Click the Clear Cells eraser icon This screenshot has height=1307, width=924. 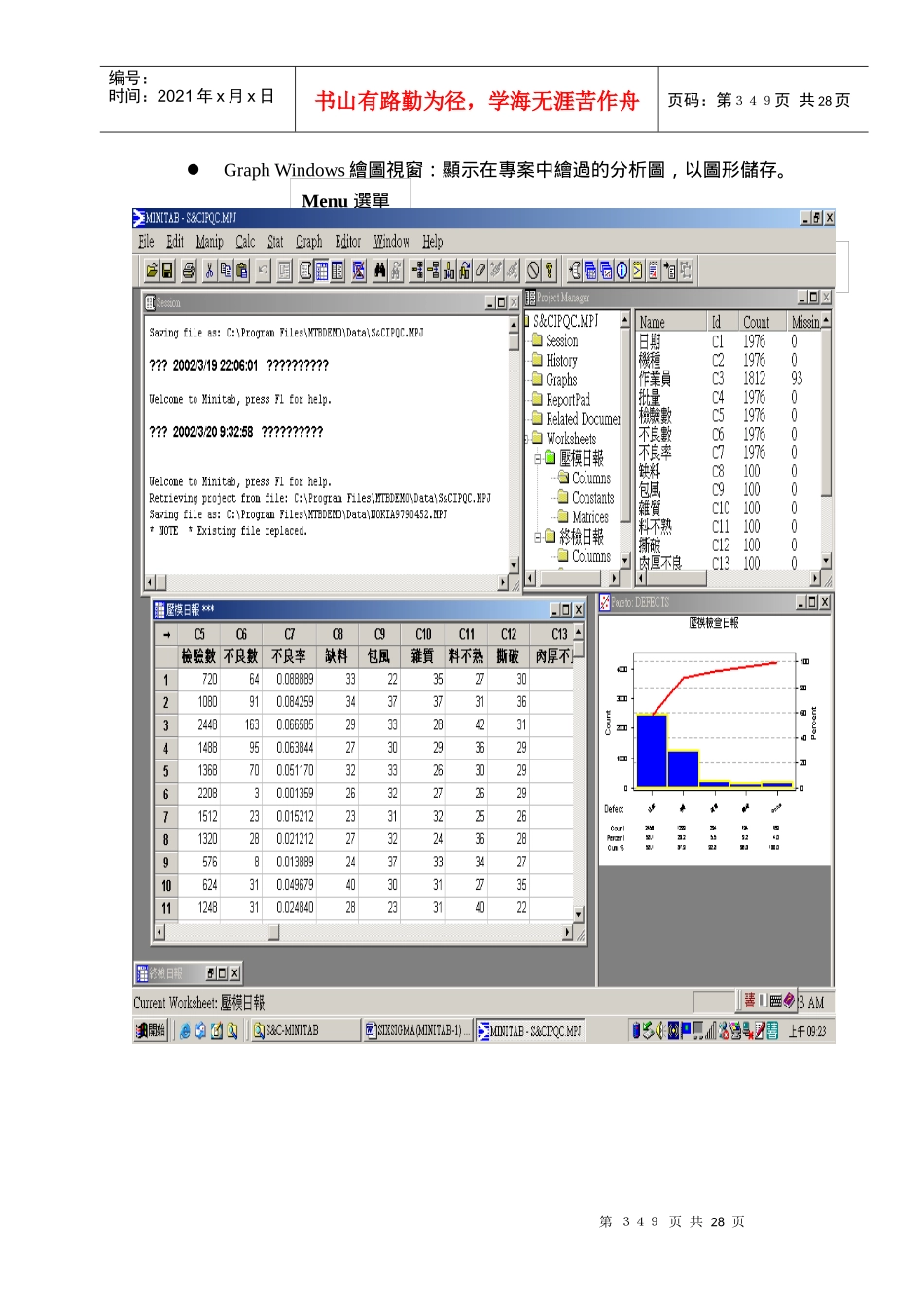[x=480, y=270]
